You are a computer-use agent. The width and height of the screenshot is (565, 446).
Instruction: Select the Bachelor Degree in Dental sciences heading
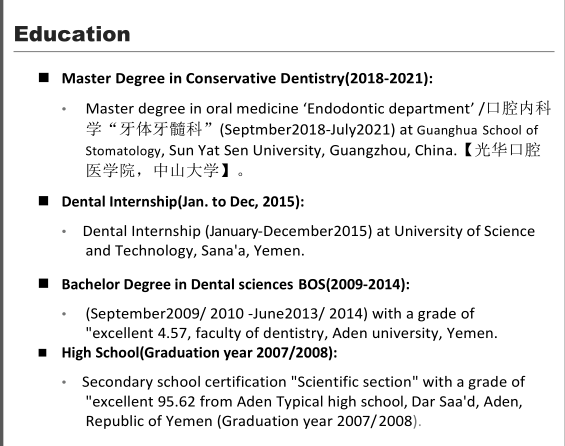[236, 285]
